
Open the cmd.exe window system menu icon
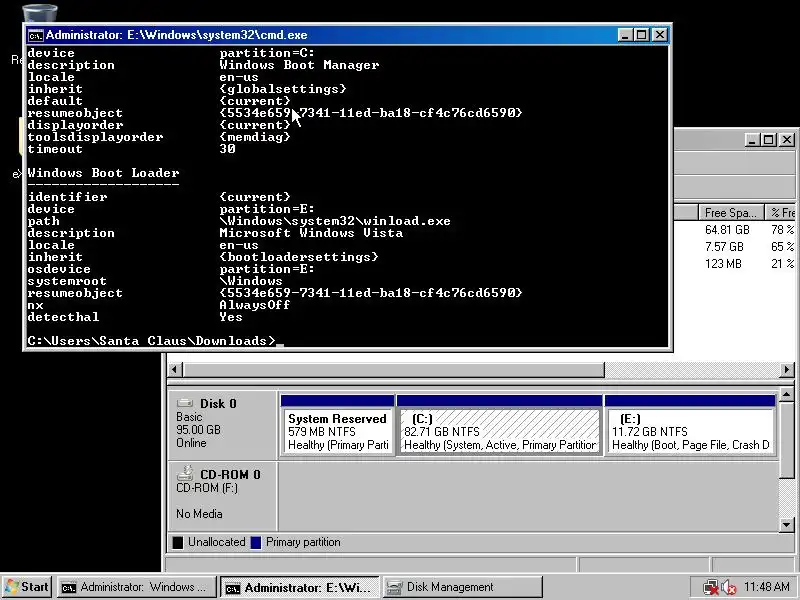(36, 35)
